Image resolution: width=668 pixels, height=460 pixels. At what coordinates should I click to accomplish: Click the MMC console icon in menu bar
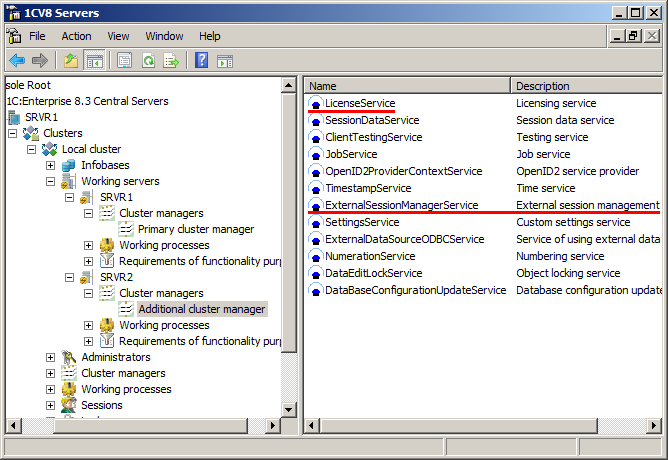pos(14,36)
